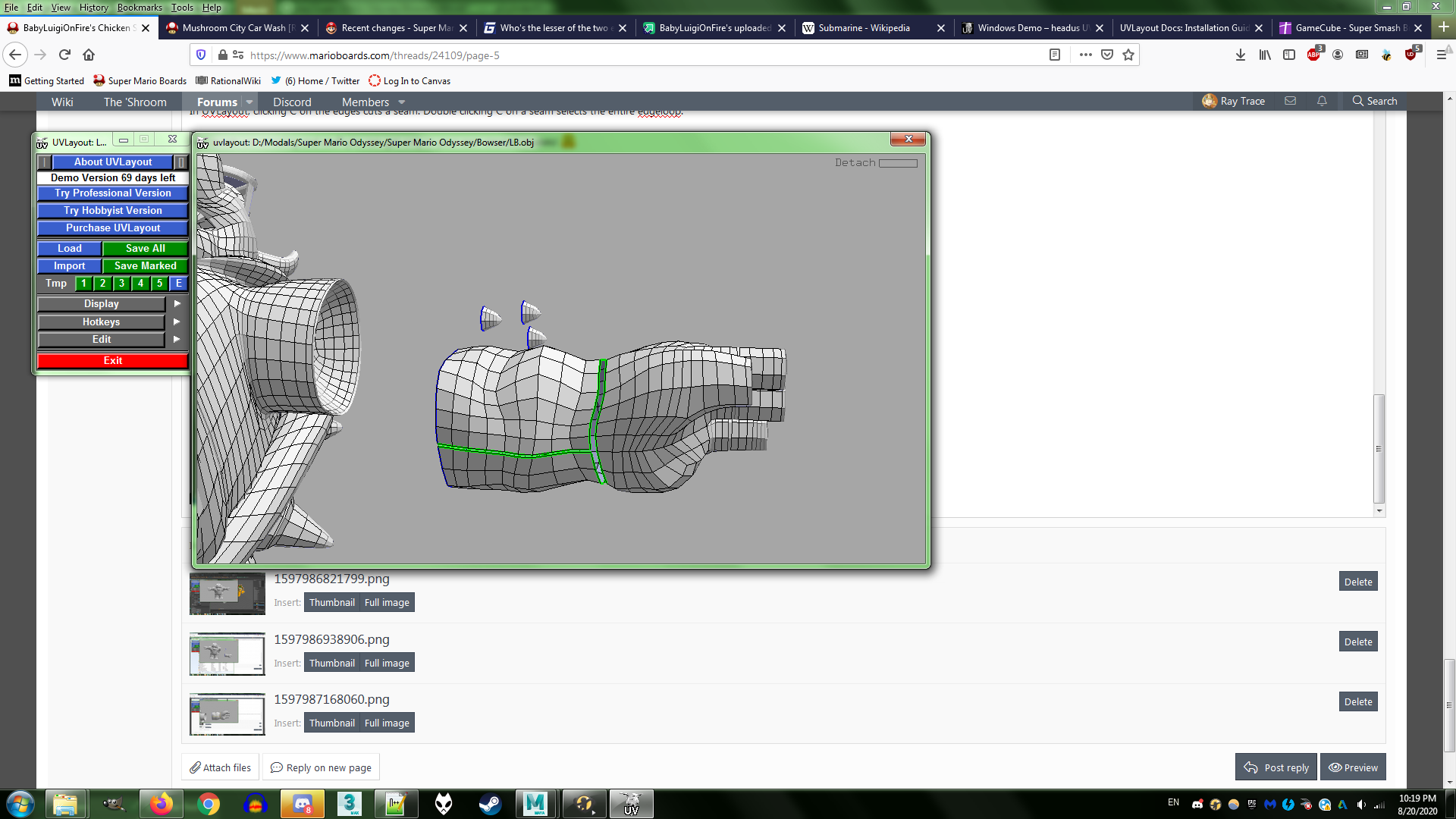This screenshot has height=819, width=1456.
Task: Click the Firefox reload page icon
Action: pos(64,55)
